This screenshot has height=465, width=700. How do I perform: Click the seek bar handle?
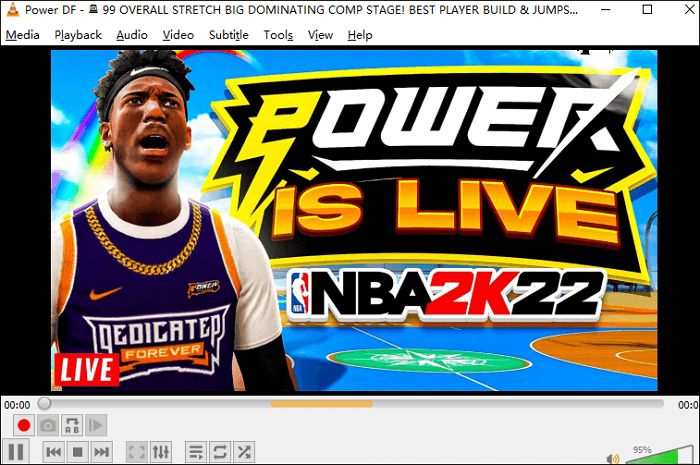coord(44,403)
